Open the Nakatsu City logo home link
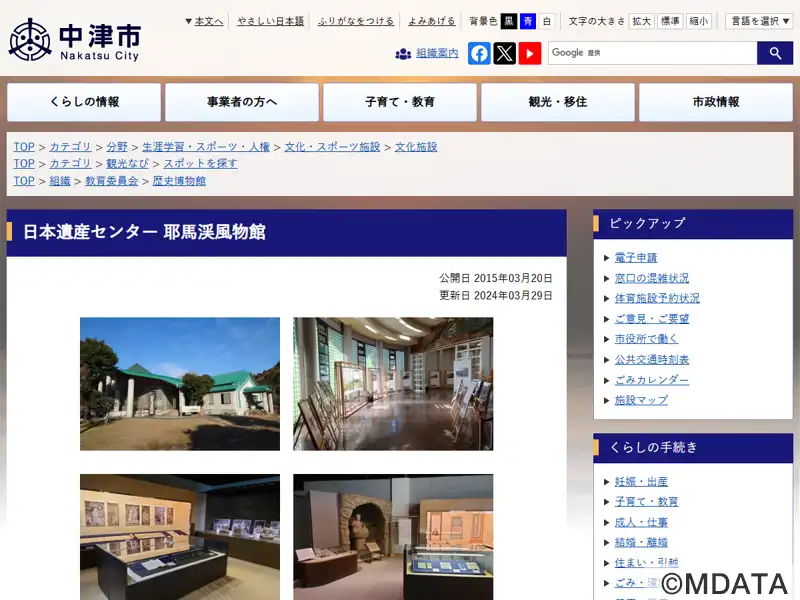 tap(74, 40)
